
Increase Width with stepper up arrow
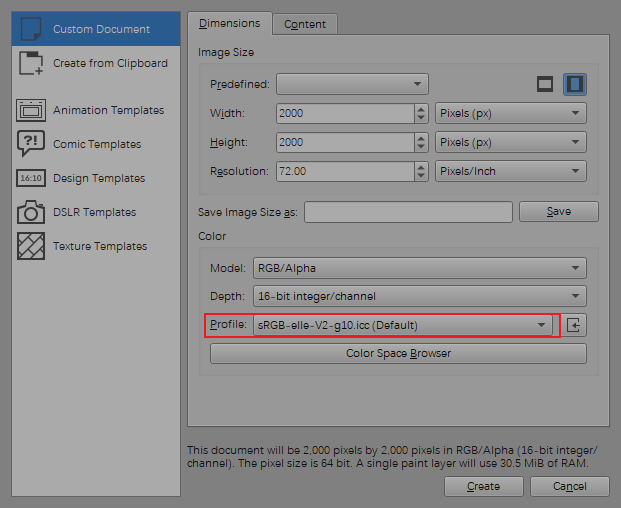pos(421,109)
